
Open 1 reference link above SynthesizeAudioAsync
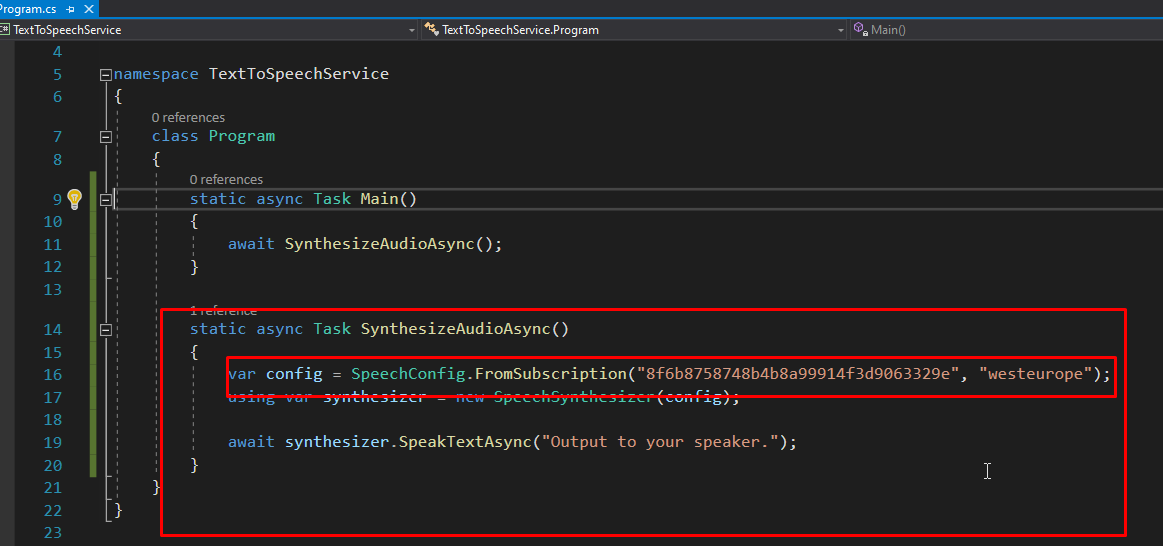[223, 311]
